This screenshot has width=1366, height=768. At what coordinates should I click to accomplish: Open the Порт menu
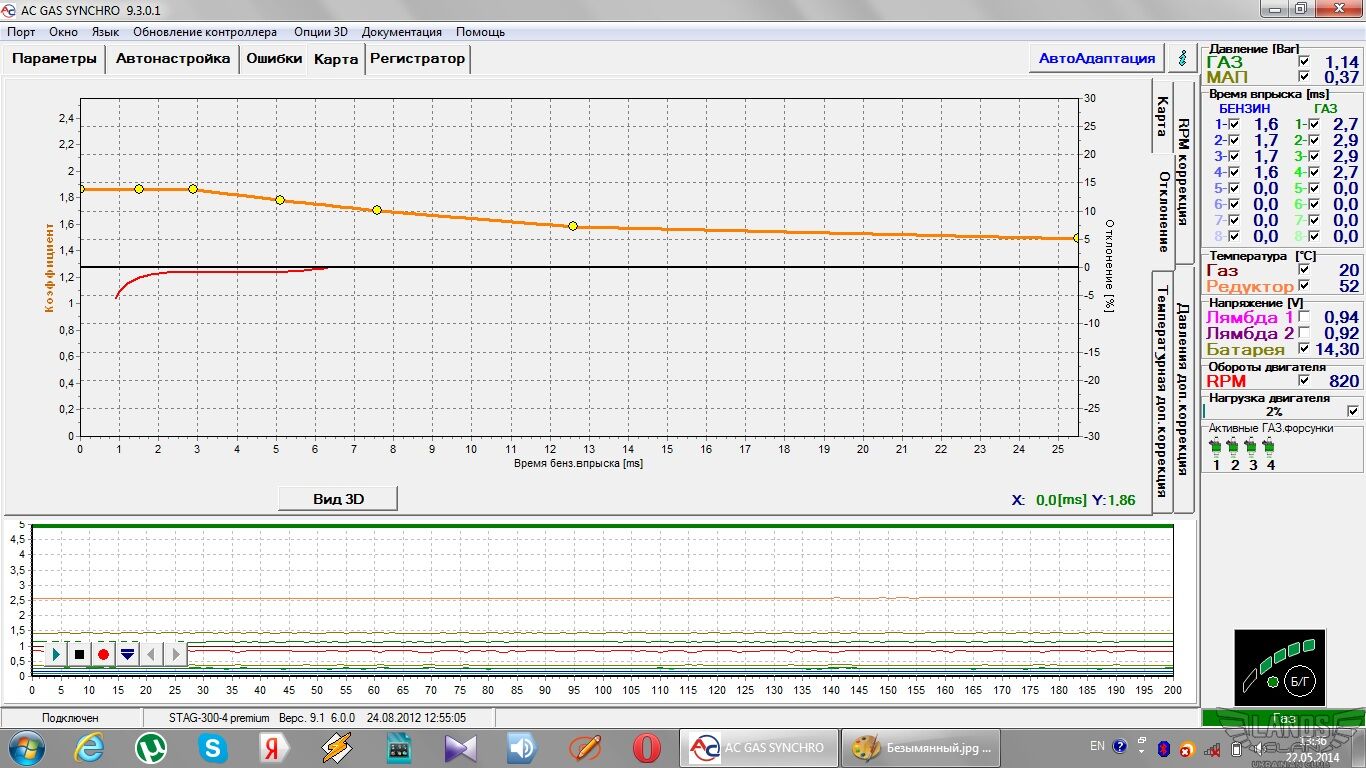tap(21, 32)
